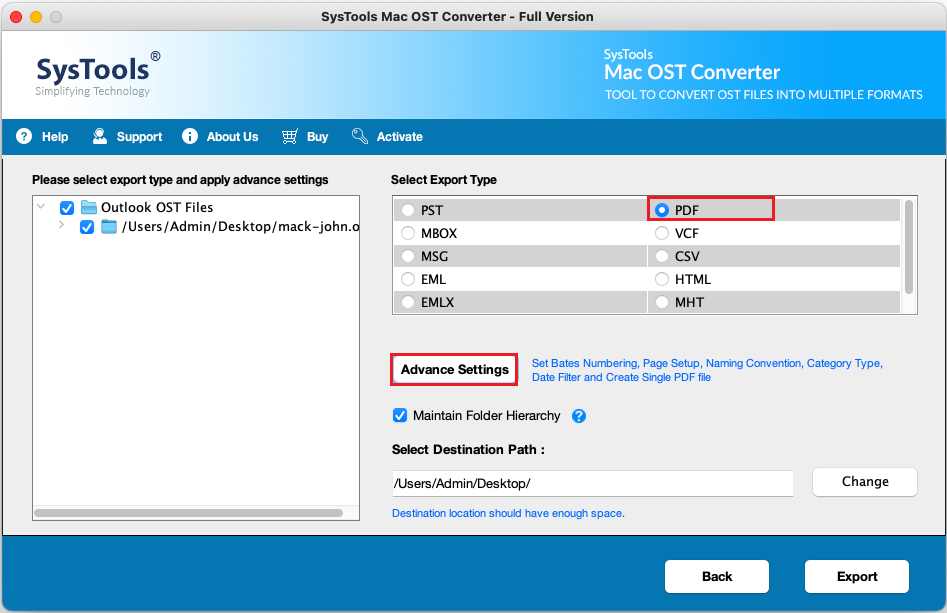Choose the MHT export option
The image size is (947, 613).
point(662,302)
